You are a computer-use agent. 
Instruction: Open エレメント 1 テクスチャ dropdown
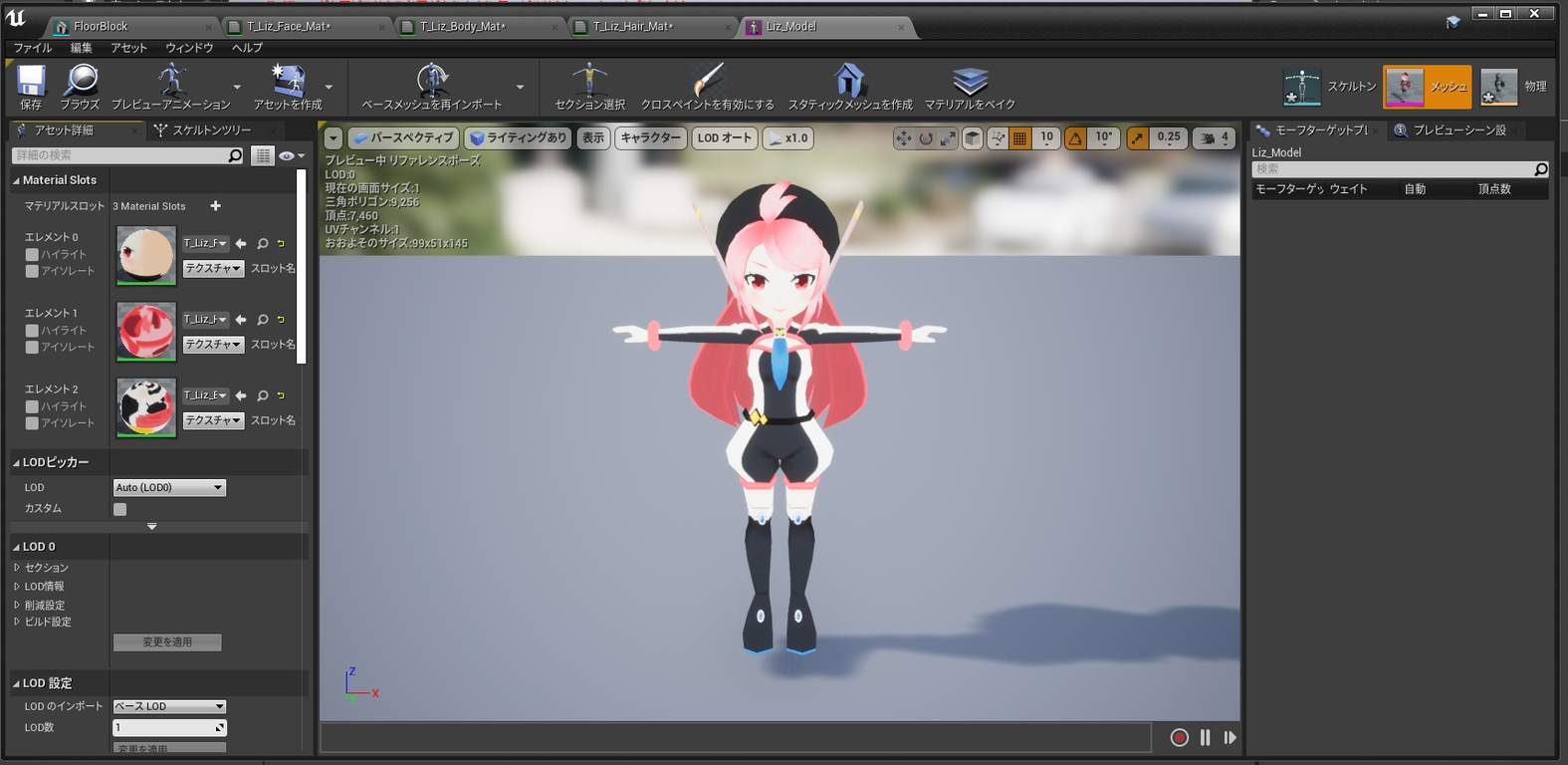point(213,345)
